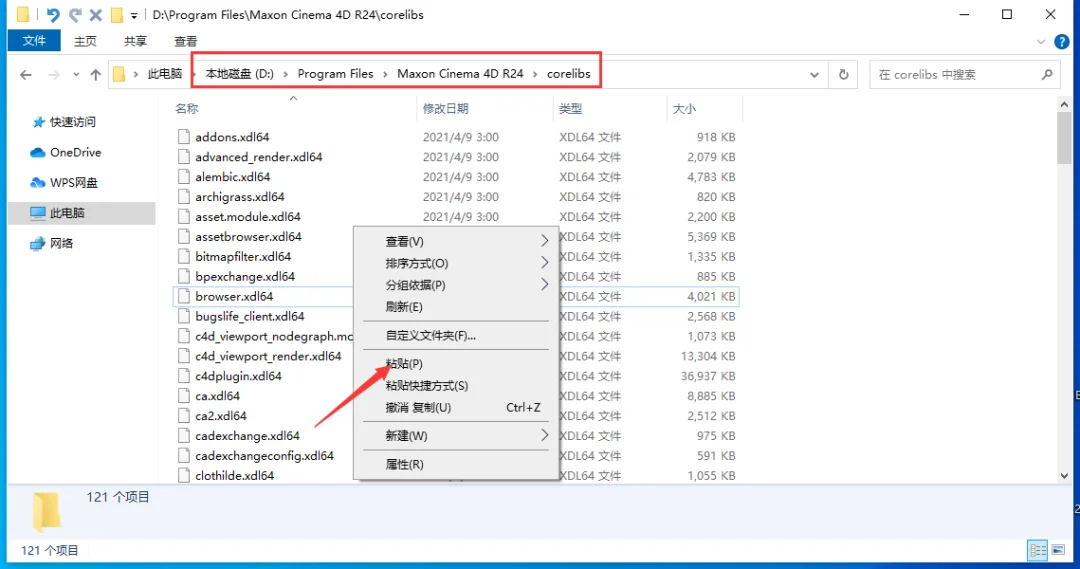Click the magnifier search icon
The width and height of the screenshot is (1080, 569).
1047,74
